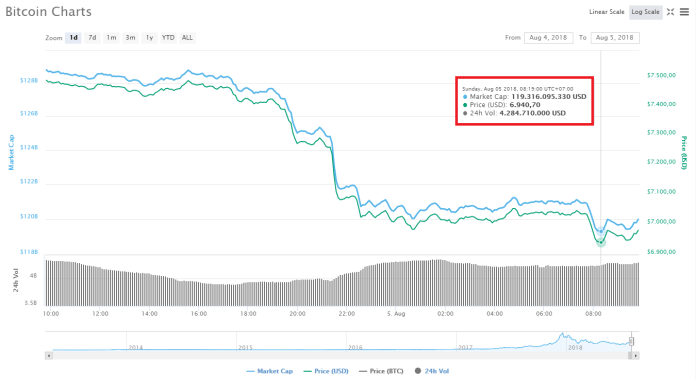The width and height of the screenshot is (696, 380).
Task: Click the 2018 label in navigator
Action: click(575, 348)
